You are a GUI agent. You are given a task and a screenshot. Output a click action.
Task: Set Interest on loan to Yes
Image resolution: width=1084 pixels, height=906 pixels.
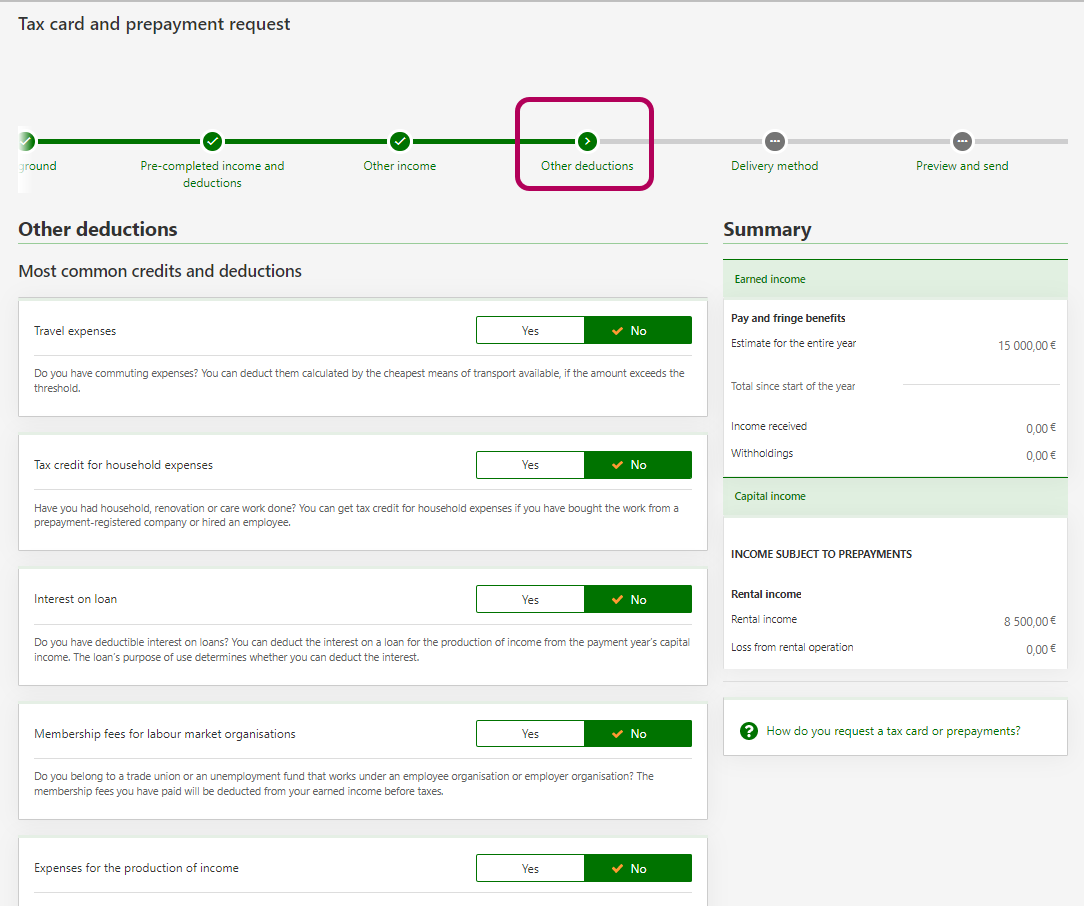pyautogui.click(x=530, y=600)
